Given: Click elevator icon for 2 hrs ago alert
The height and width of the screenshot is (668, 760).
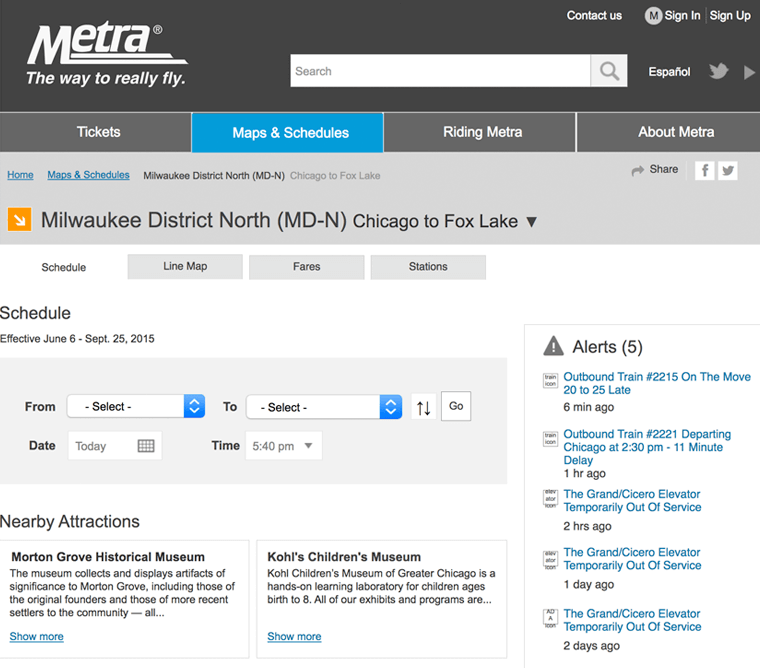Looking at the screenshot, I should click(550, 498).
